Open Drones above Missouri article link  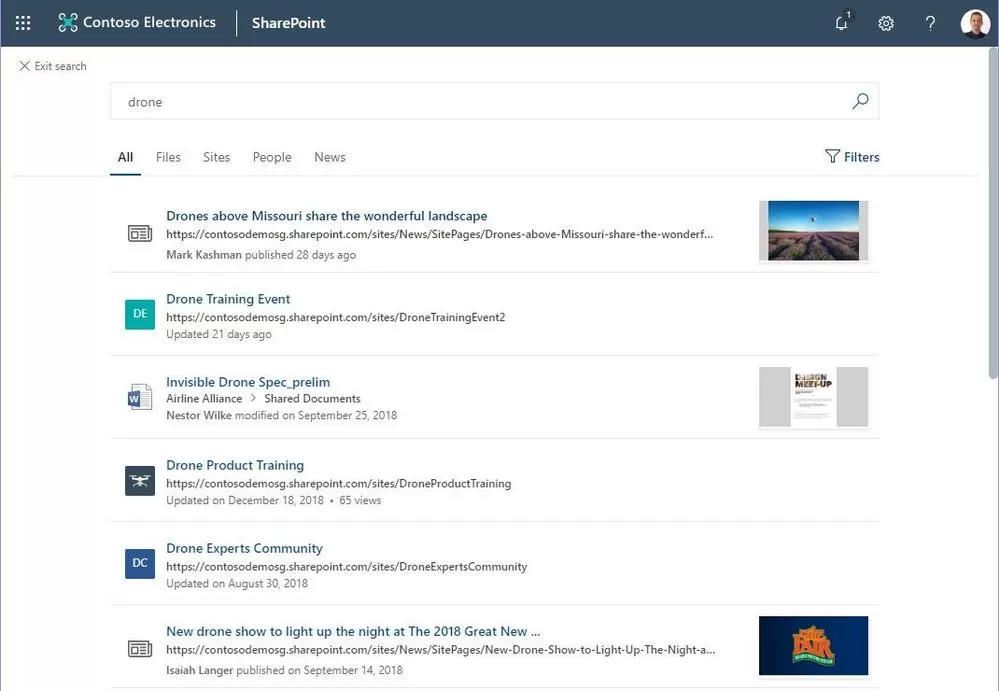[327, 216]
